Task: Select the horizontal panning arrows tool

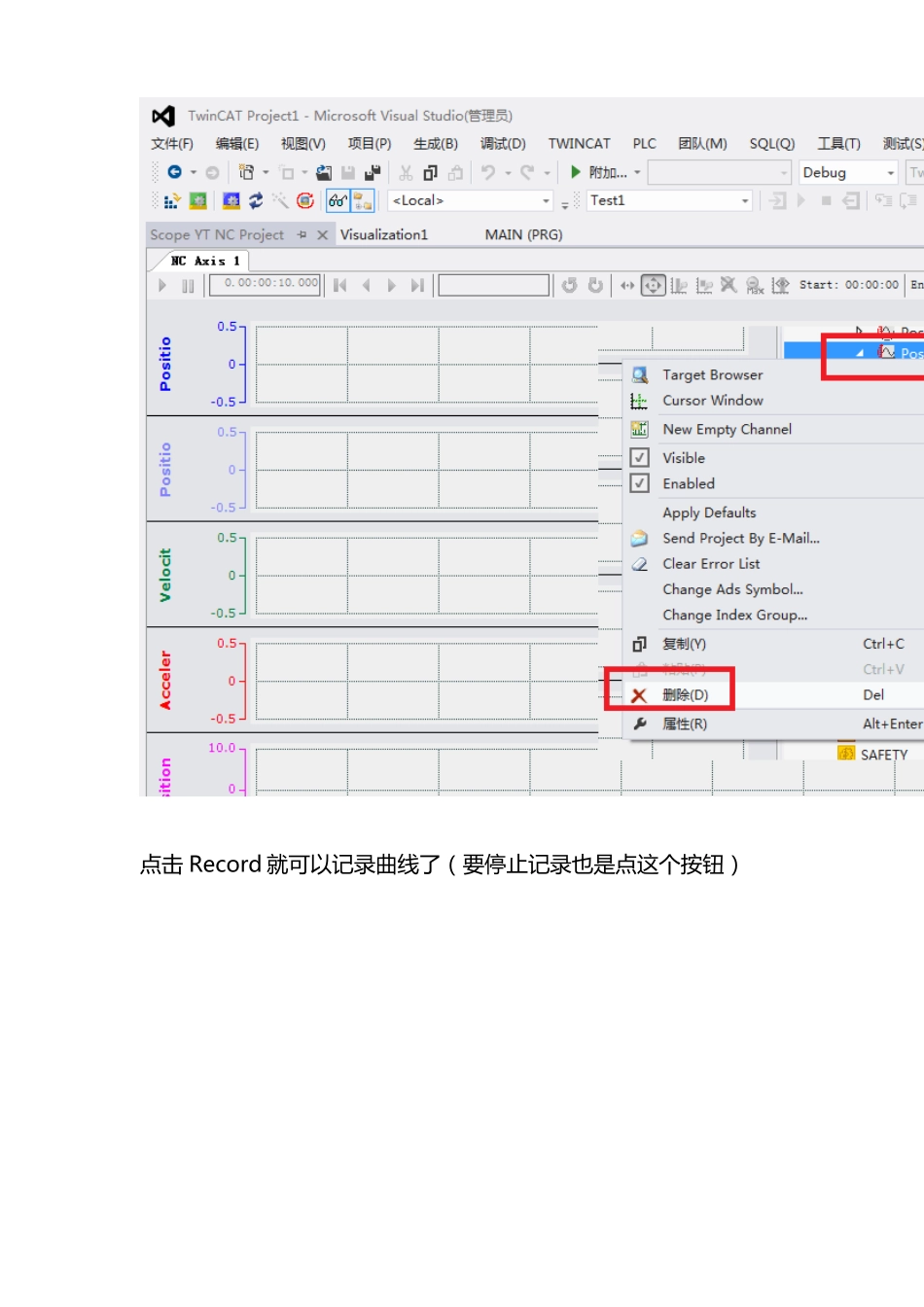Action: tap(627, 285)
